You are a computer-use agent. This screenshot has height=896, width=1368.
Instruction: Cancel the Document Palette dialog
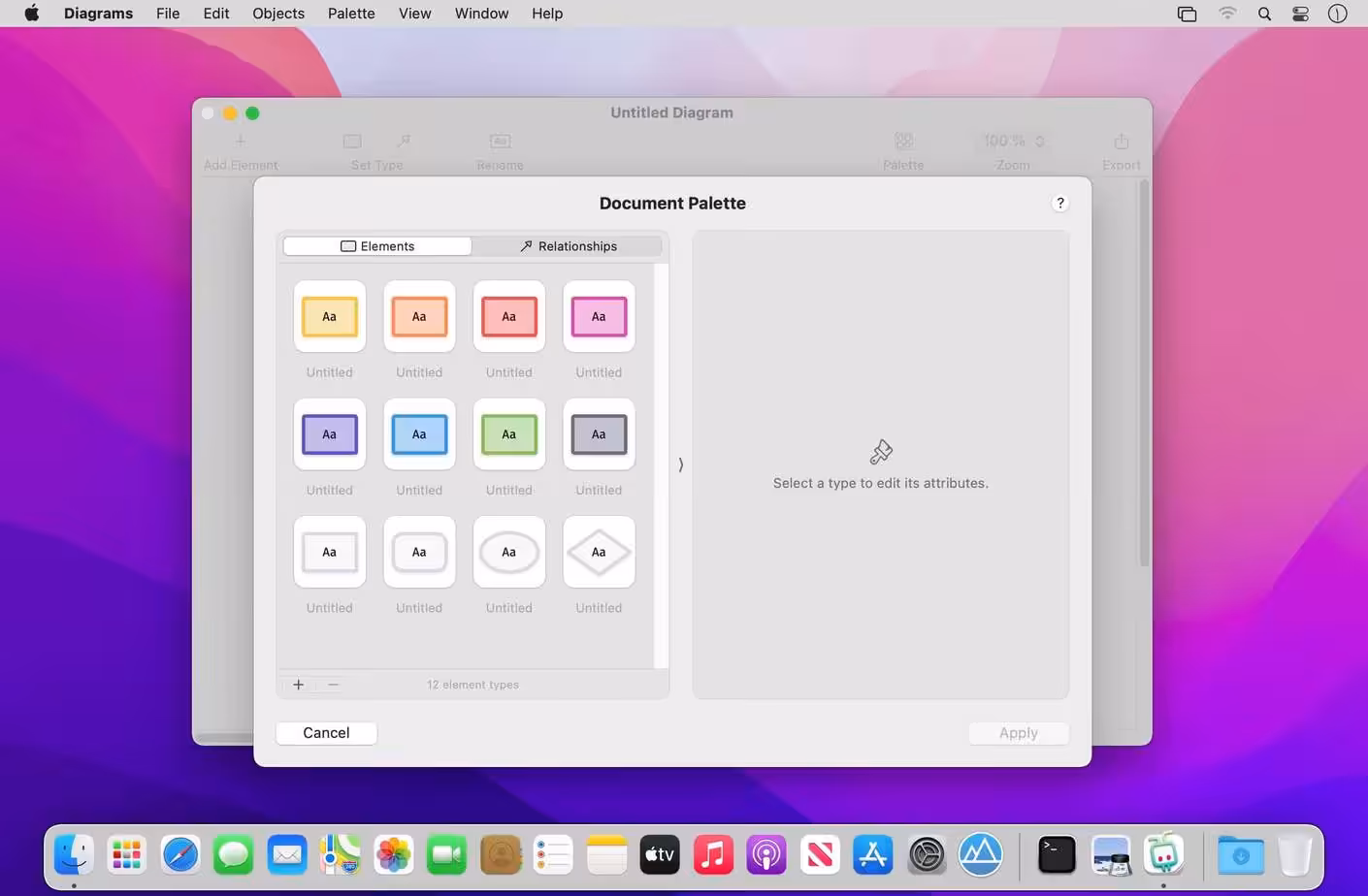point(326,733)
